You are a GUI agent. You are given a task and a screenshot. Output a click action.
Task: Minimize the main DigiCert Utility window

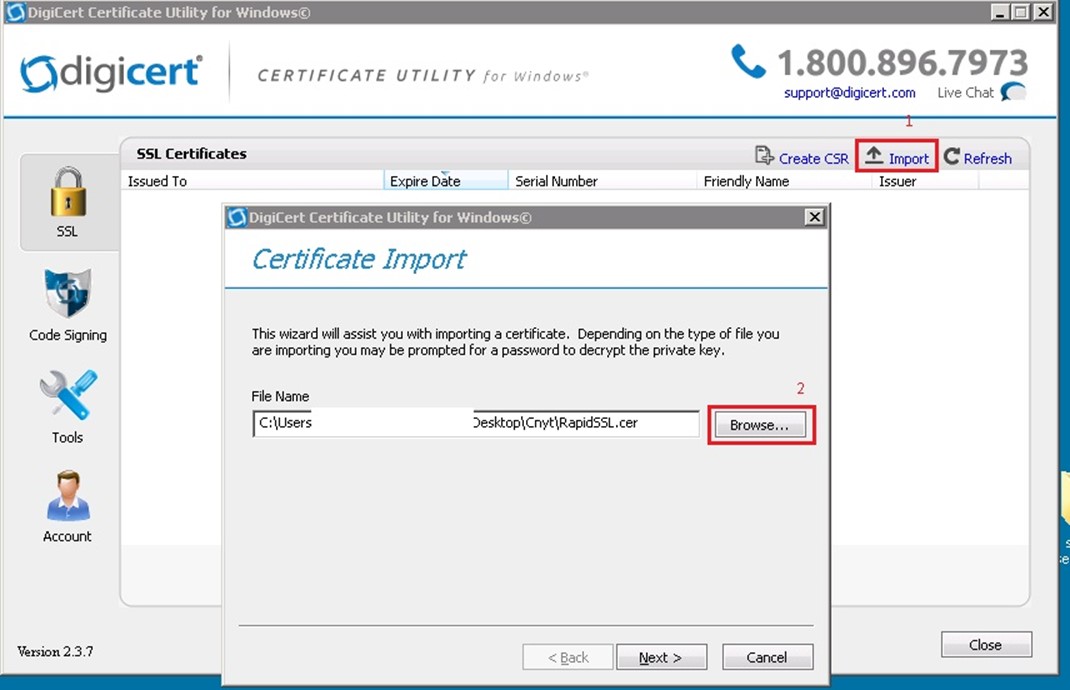(1000, 12)
